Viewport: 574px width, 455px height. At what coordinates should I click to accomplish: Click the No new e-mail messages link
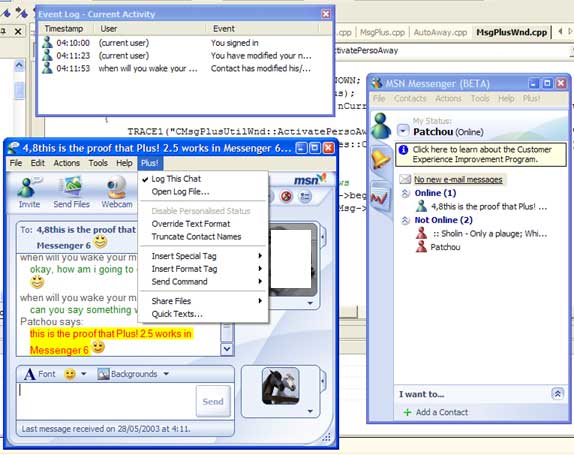point(458,179)
